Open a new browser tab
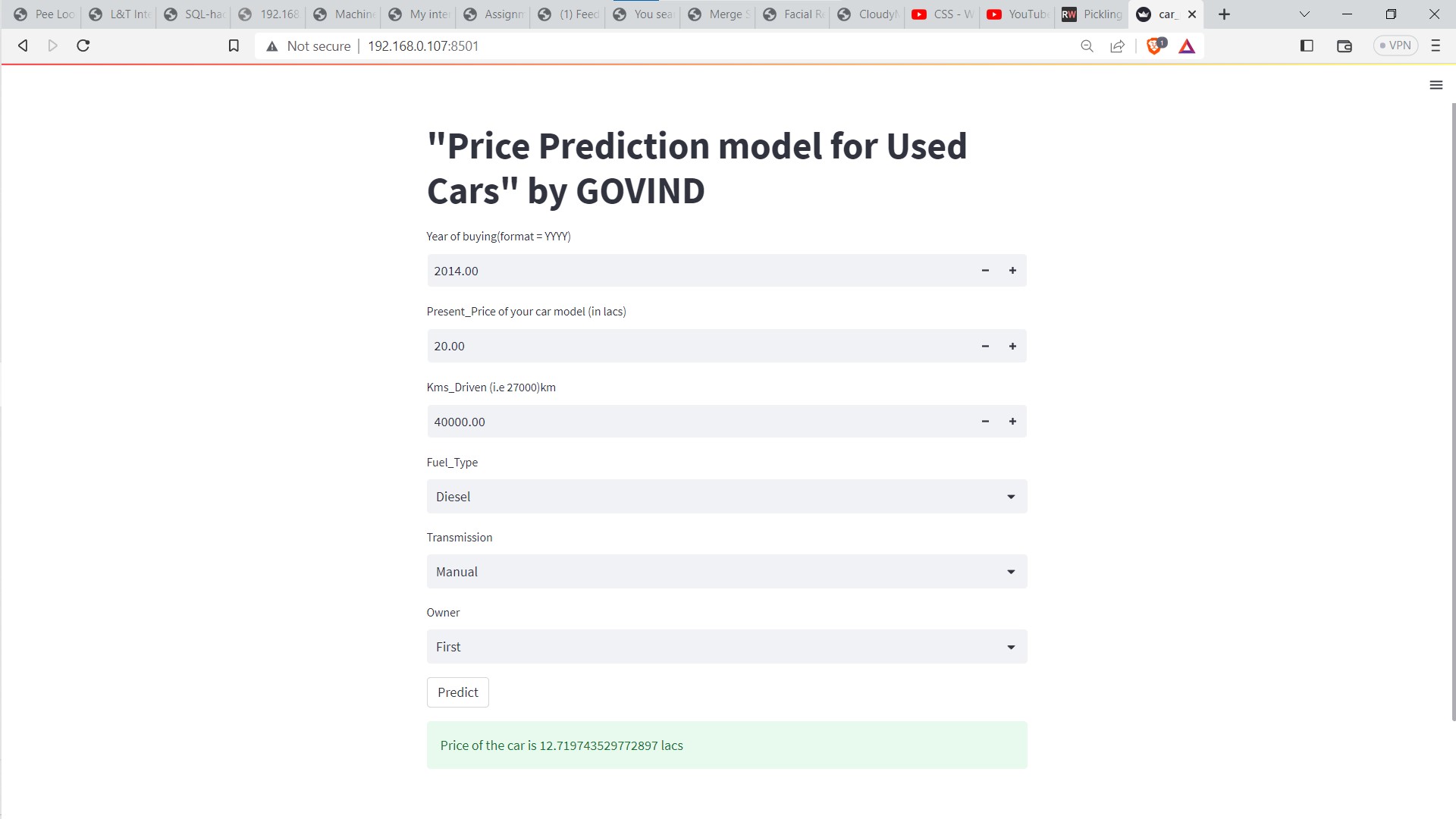The image size is (1456, 819). pos(1223,14)
